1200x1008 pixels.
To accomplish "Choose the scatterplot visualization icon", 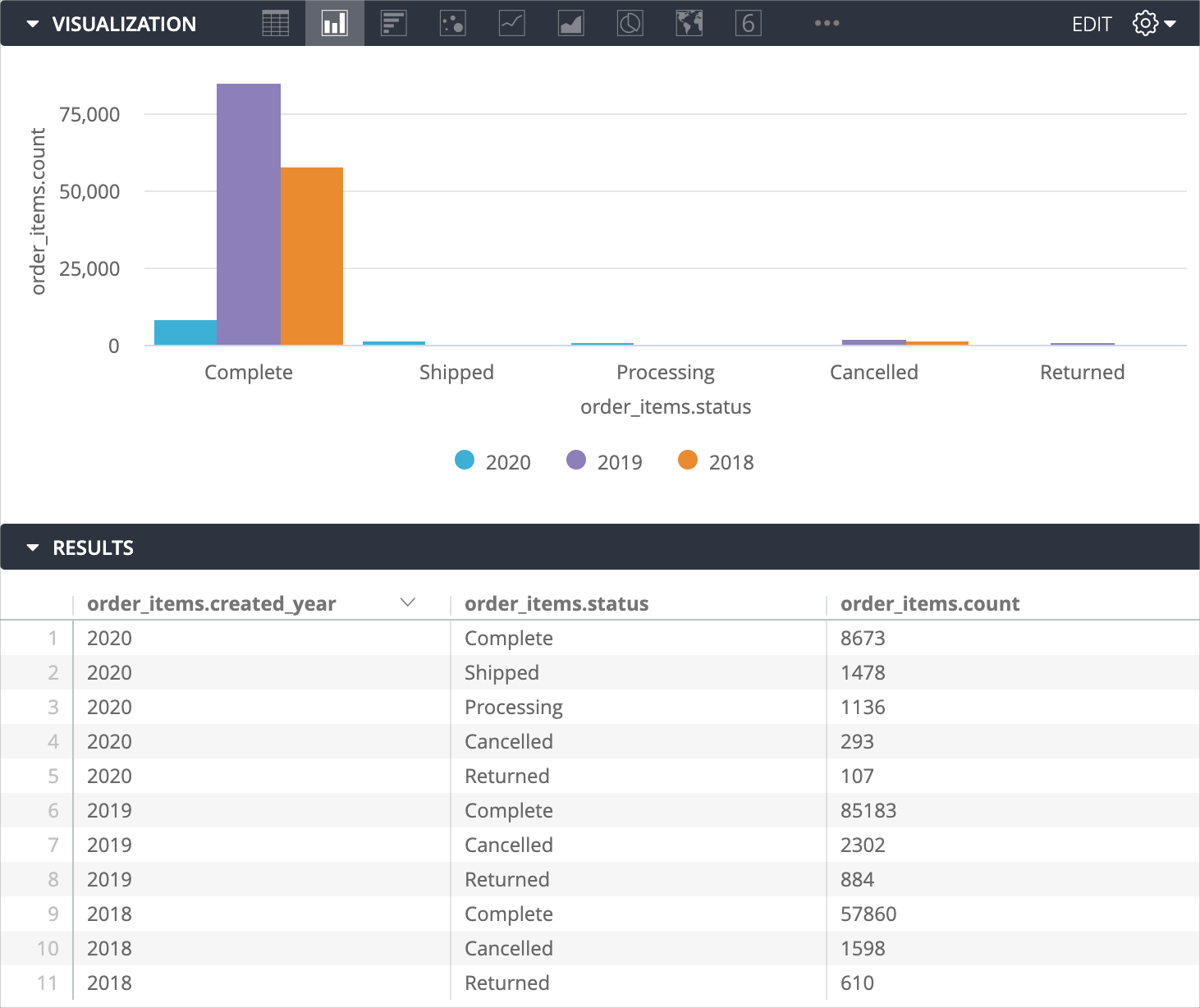I will click(453, 23).
